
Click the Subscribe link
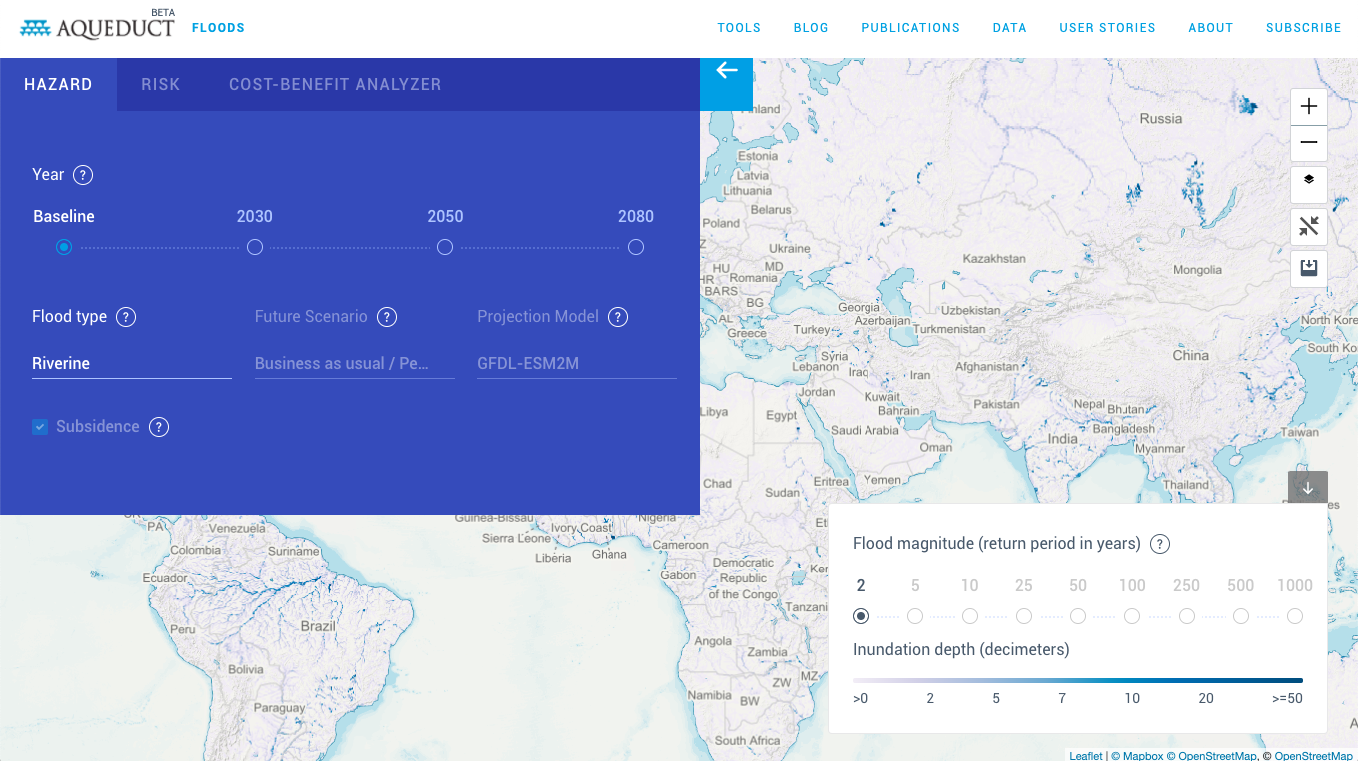point(1304,28)
